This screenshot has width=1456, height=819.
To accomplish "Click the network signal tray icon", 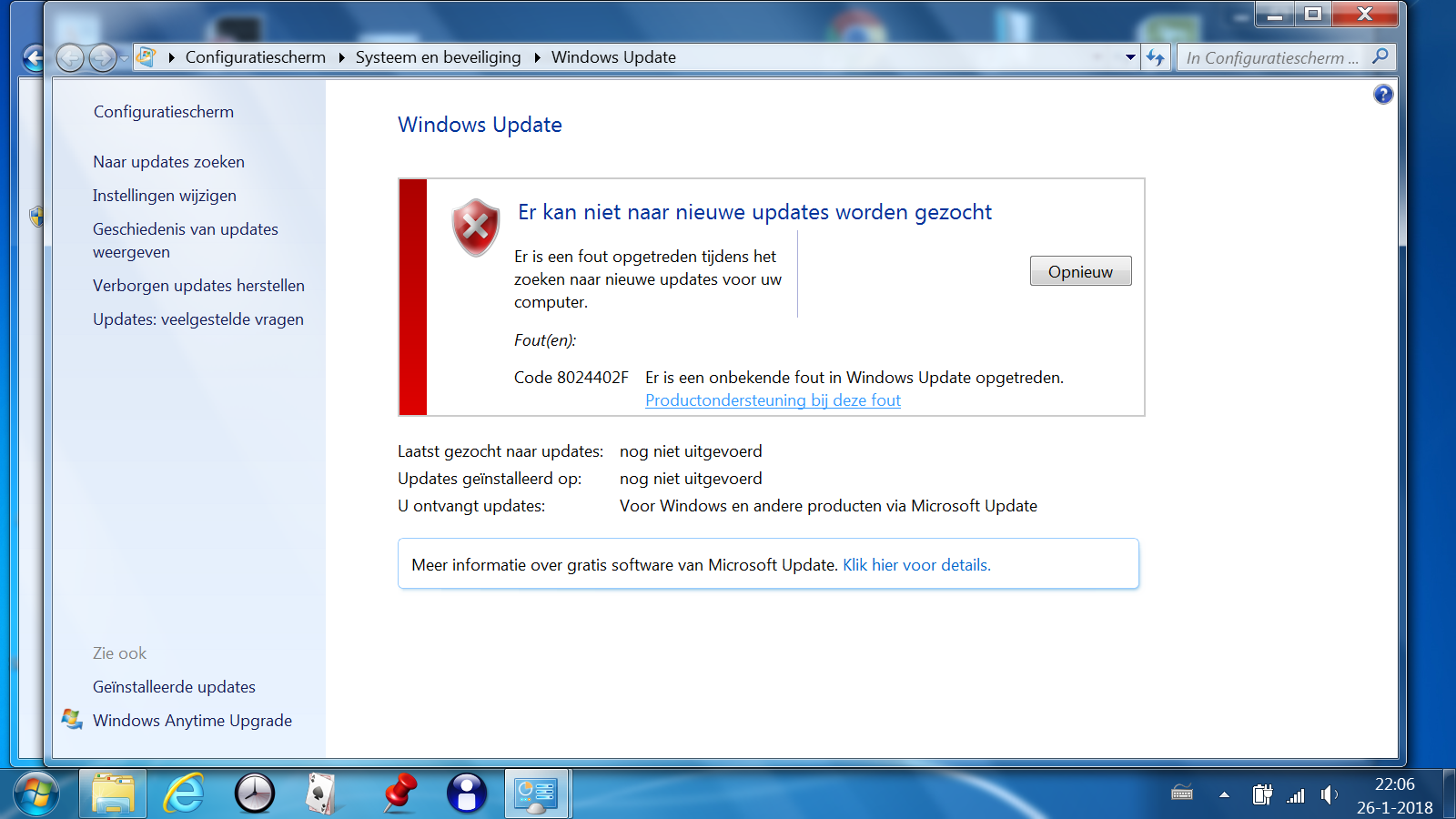I will pos(1296,795).
